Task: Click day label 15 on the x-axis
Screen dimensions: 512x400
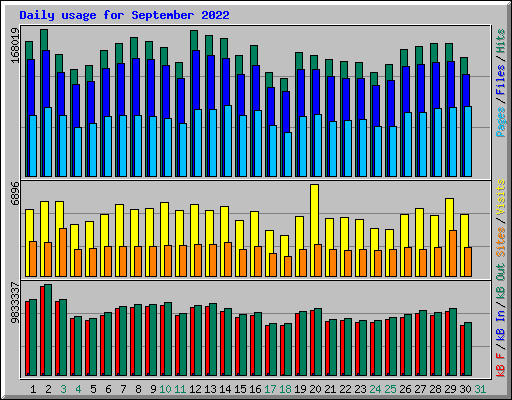Action: 240,389
